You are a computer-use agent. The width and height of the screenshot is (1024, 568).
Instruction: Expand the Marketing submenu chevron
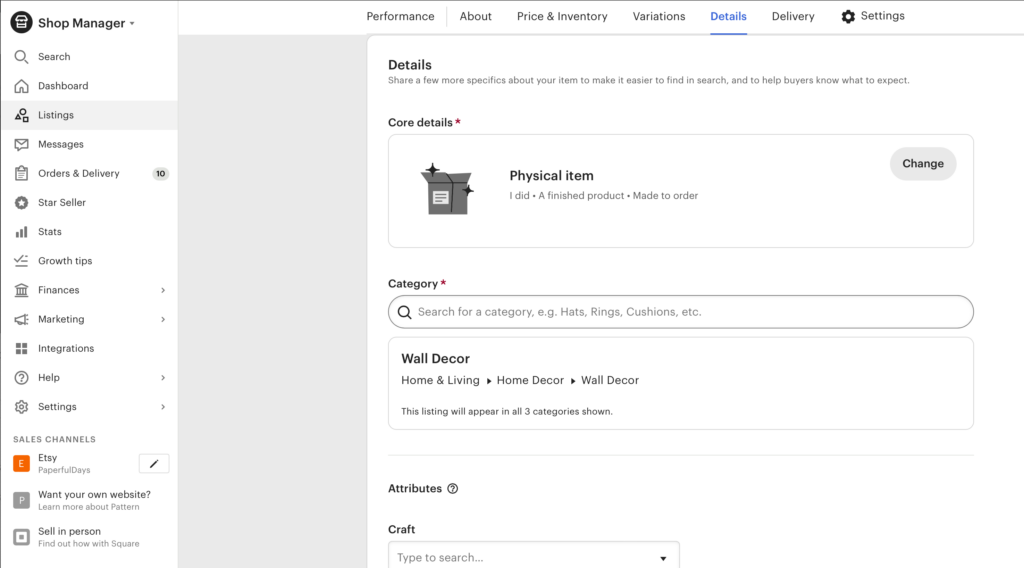(163, 319)
